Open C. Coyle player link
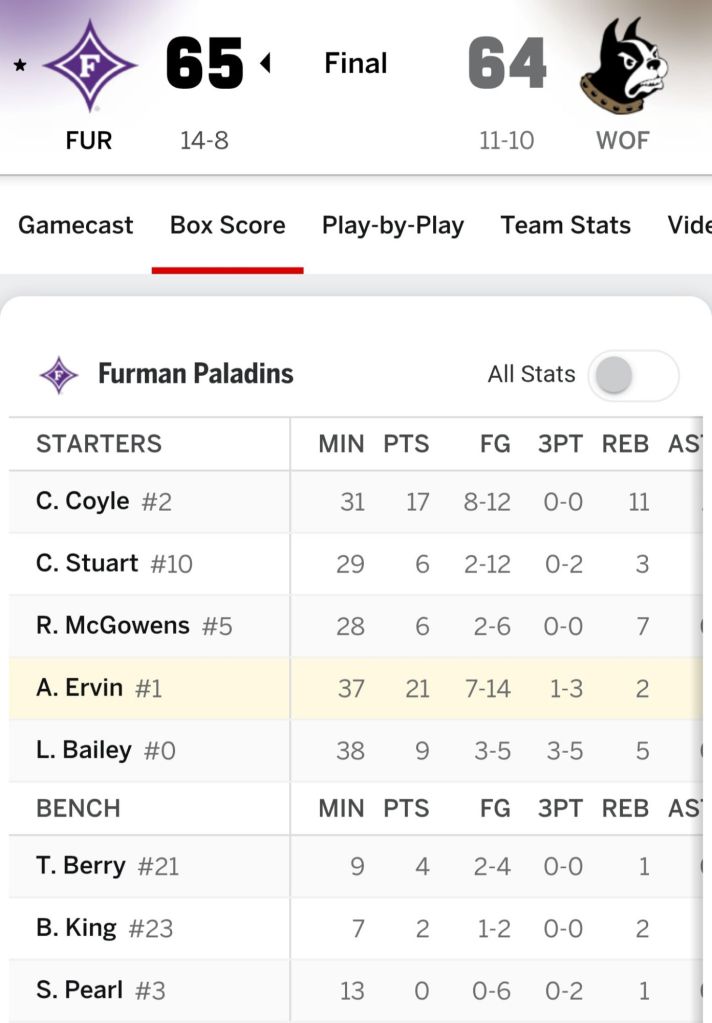This screenshot has height=1023, width=712. 82,501
